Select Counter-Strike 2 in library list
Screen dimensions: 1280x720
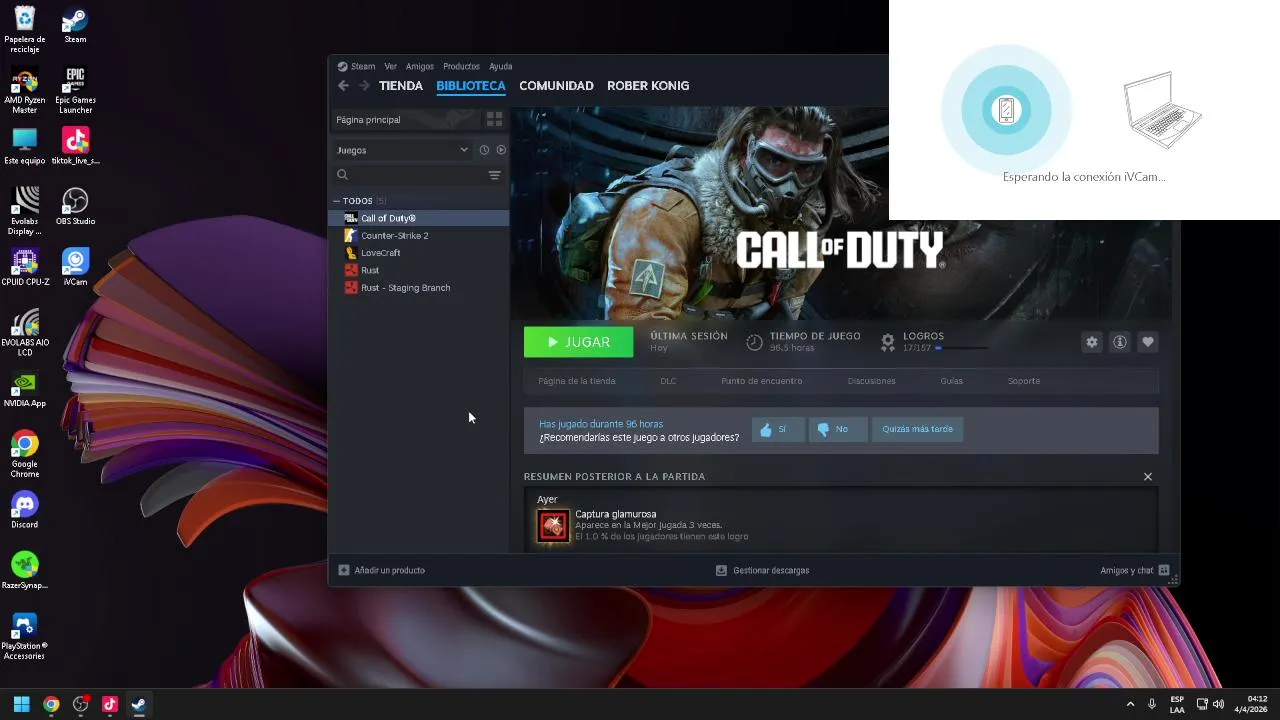[x=420, y=236]
